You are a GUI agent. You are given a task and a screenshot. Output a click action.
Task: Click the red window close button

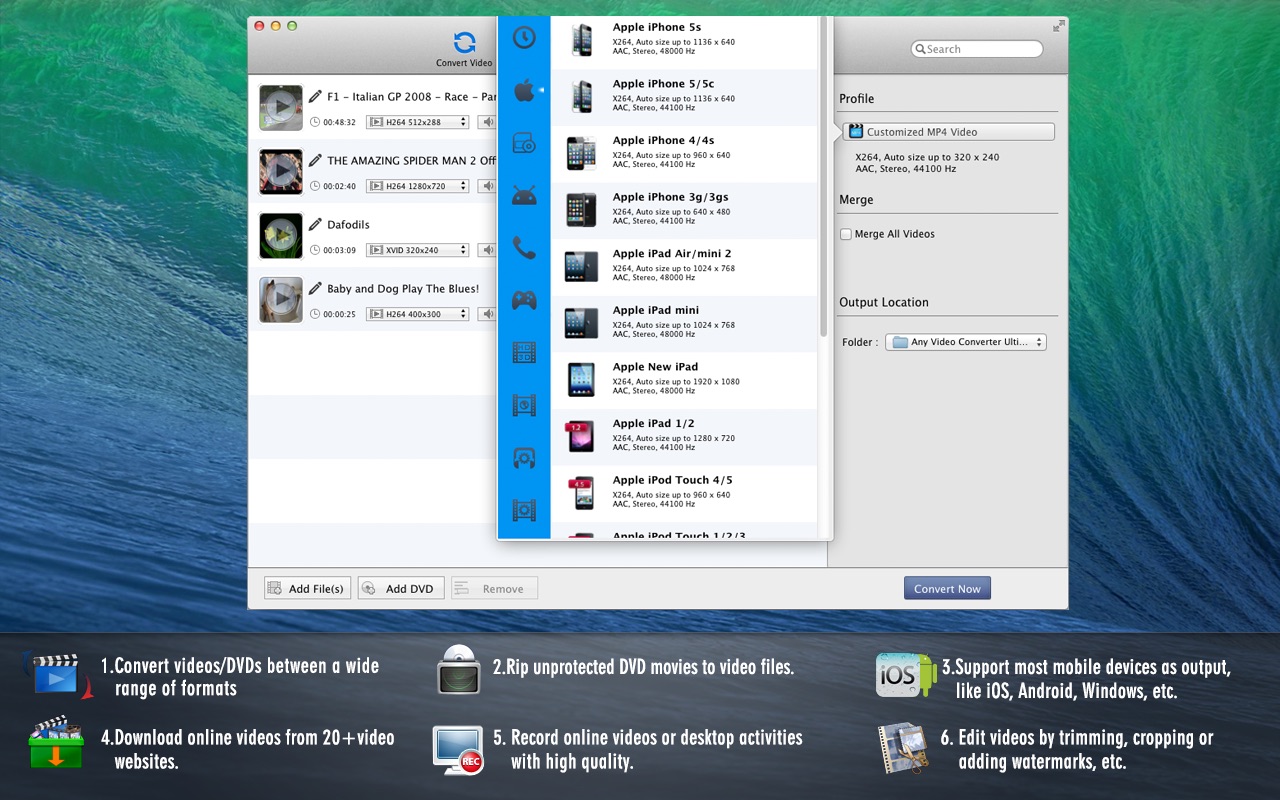pyautogui.click(x=259, y=26)
